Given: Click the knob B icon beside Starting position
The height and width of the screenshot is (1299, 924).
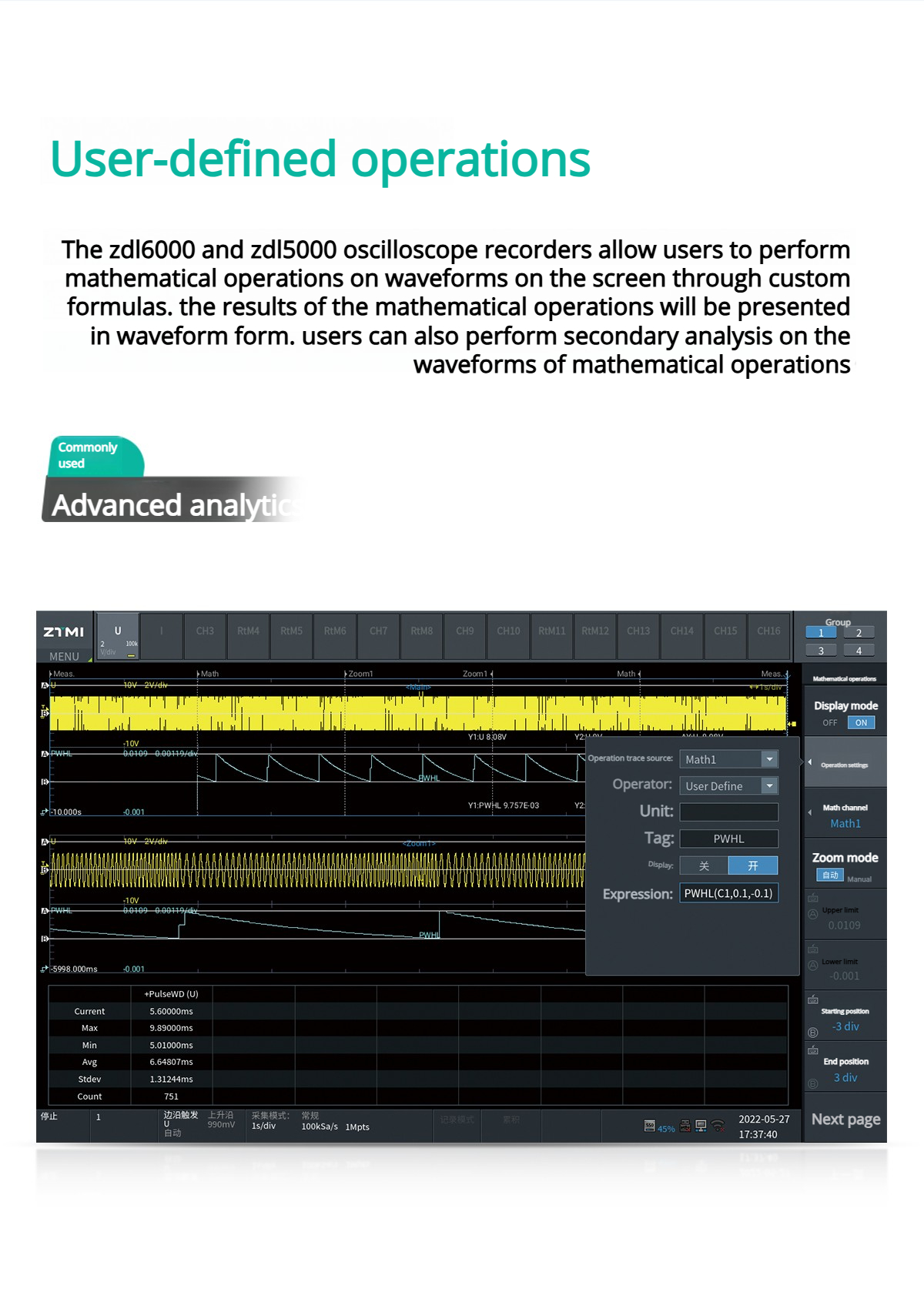Looking at the screenshot, I should 813,1032.
